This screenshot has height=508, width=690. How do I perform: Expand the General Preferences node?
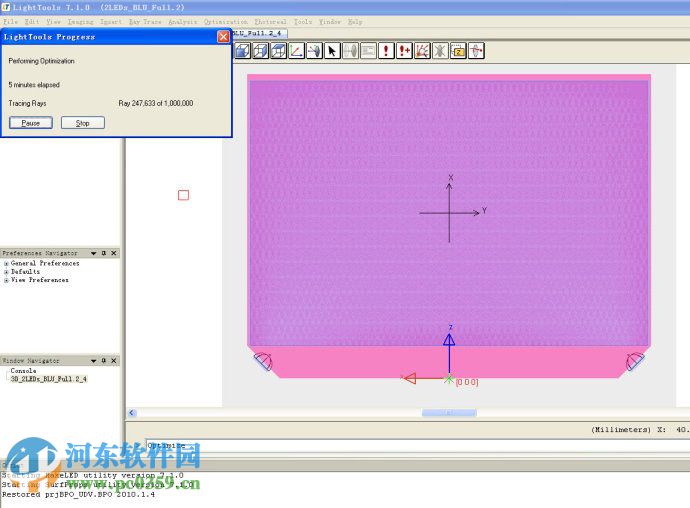(x=6, y=263)
